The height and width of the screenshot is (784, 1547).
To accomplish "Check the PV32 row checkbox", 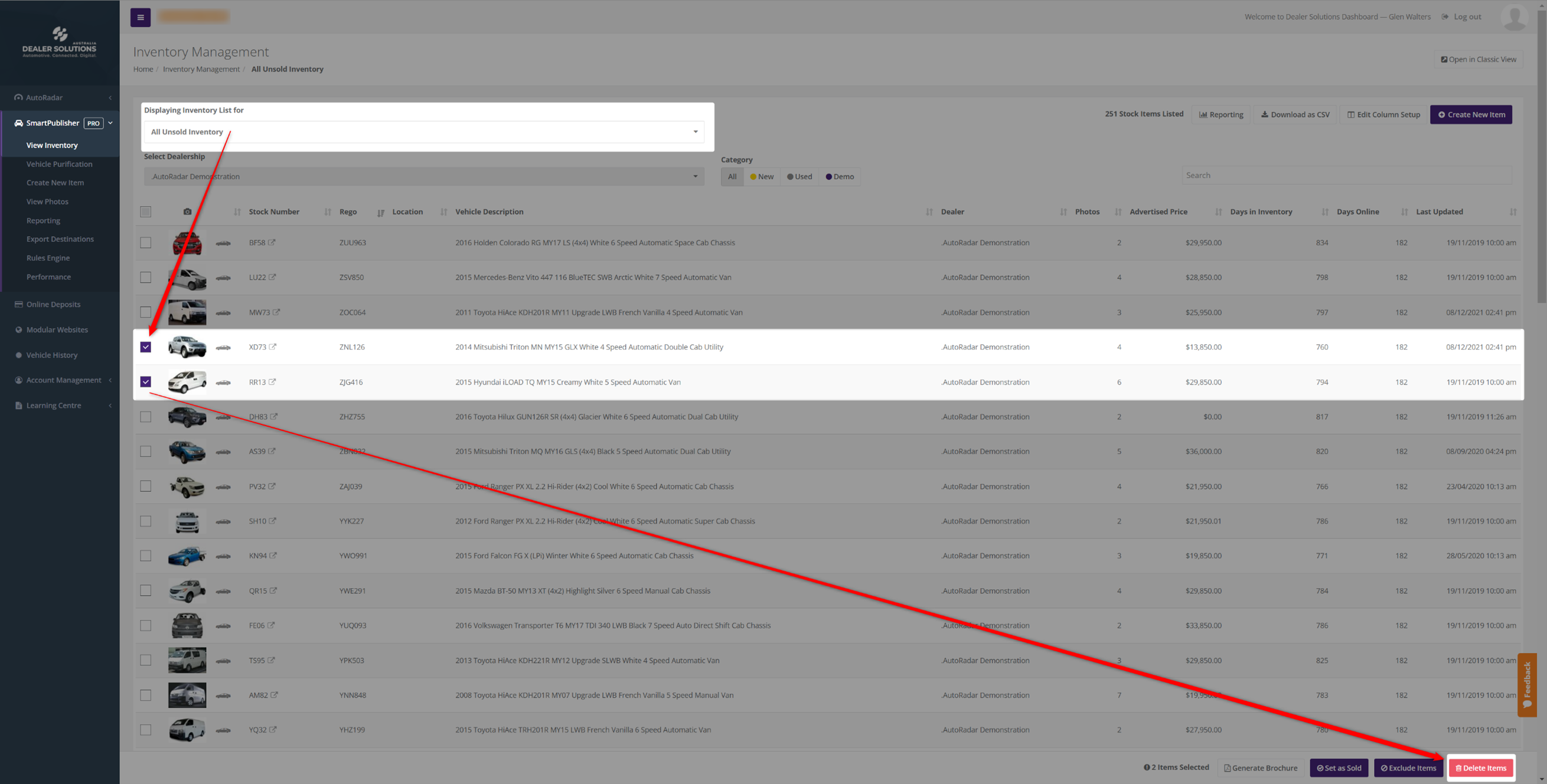I will (145, 486).
